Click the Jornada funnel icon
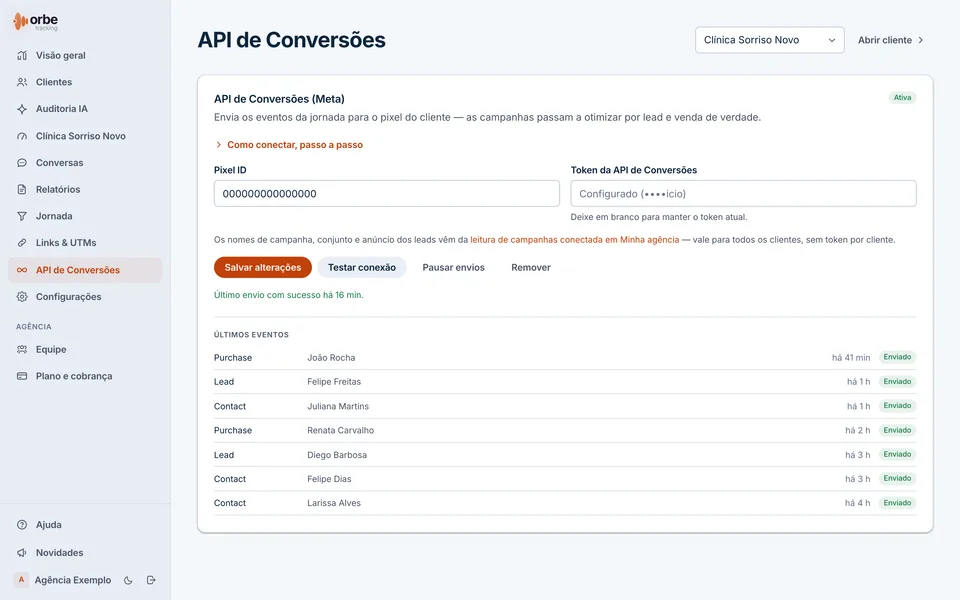Screen dimensions: 960x600 coord(22,216)
